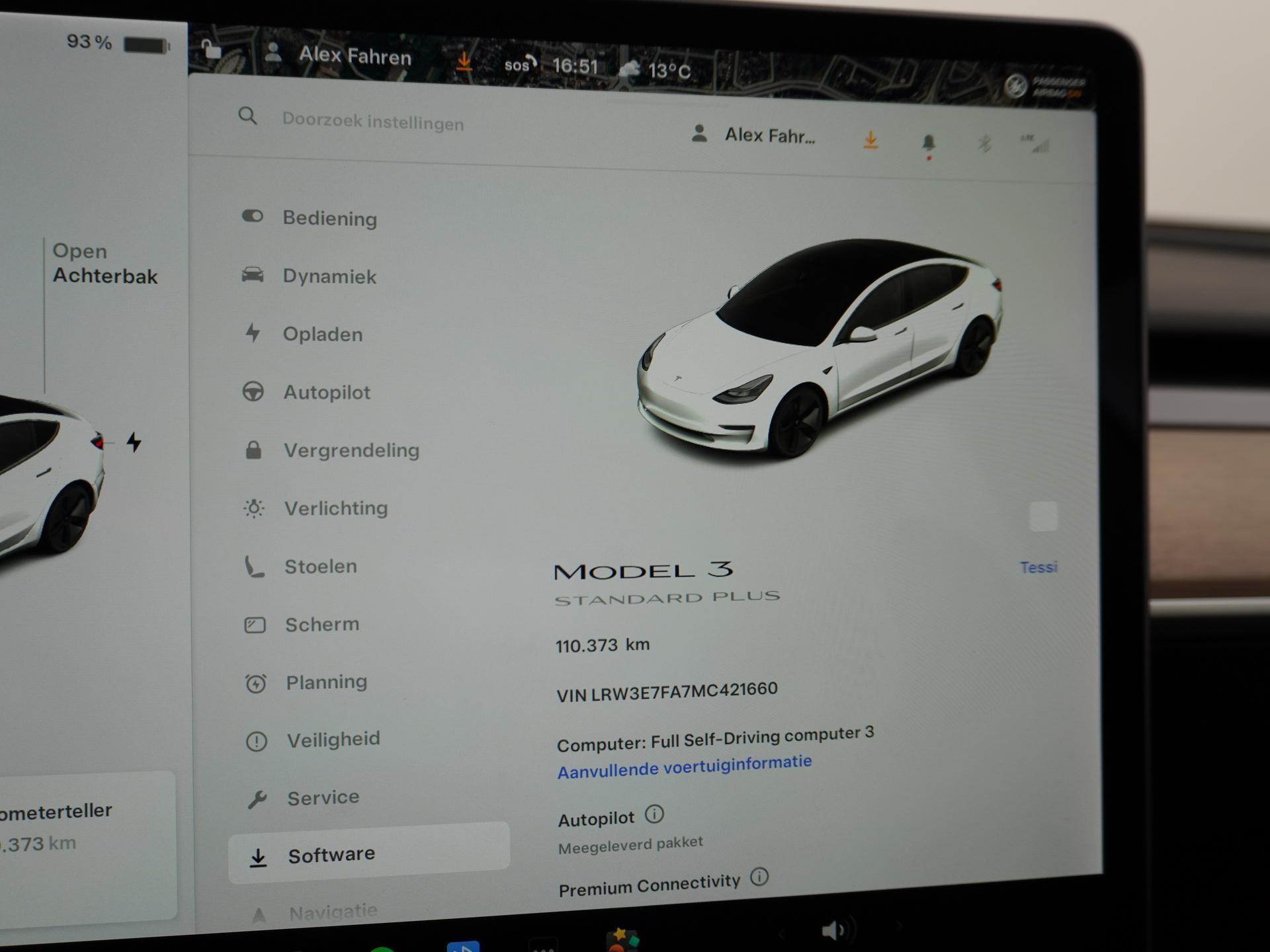Image resolution: width=1270 pixels, height=952 pixels.
Task: Tap the screen icon beside Scherm
Action: 255,625
